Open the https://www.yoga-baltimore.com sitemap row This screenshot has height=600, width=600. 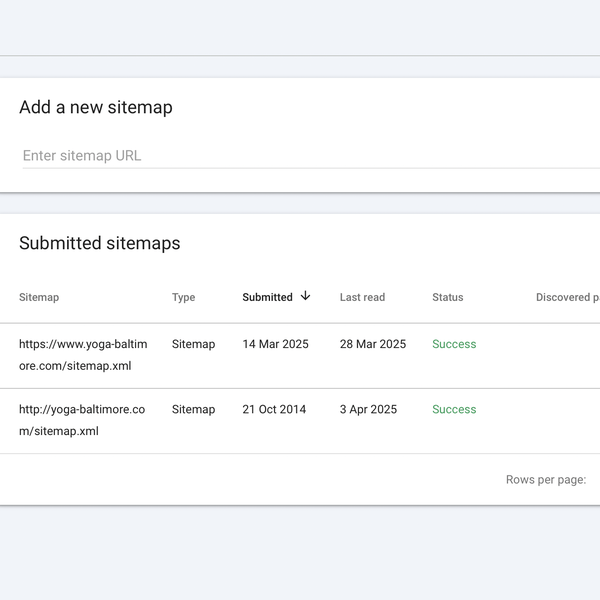tap(83, 355)
